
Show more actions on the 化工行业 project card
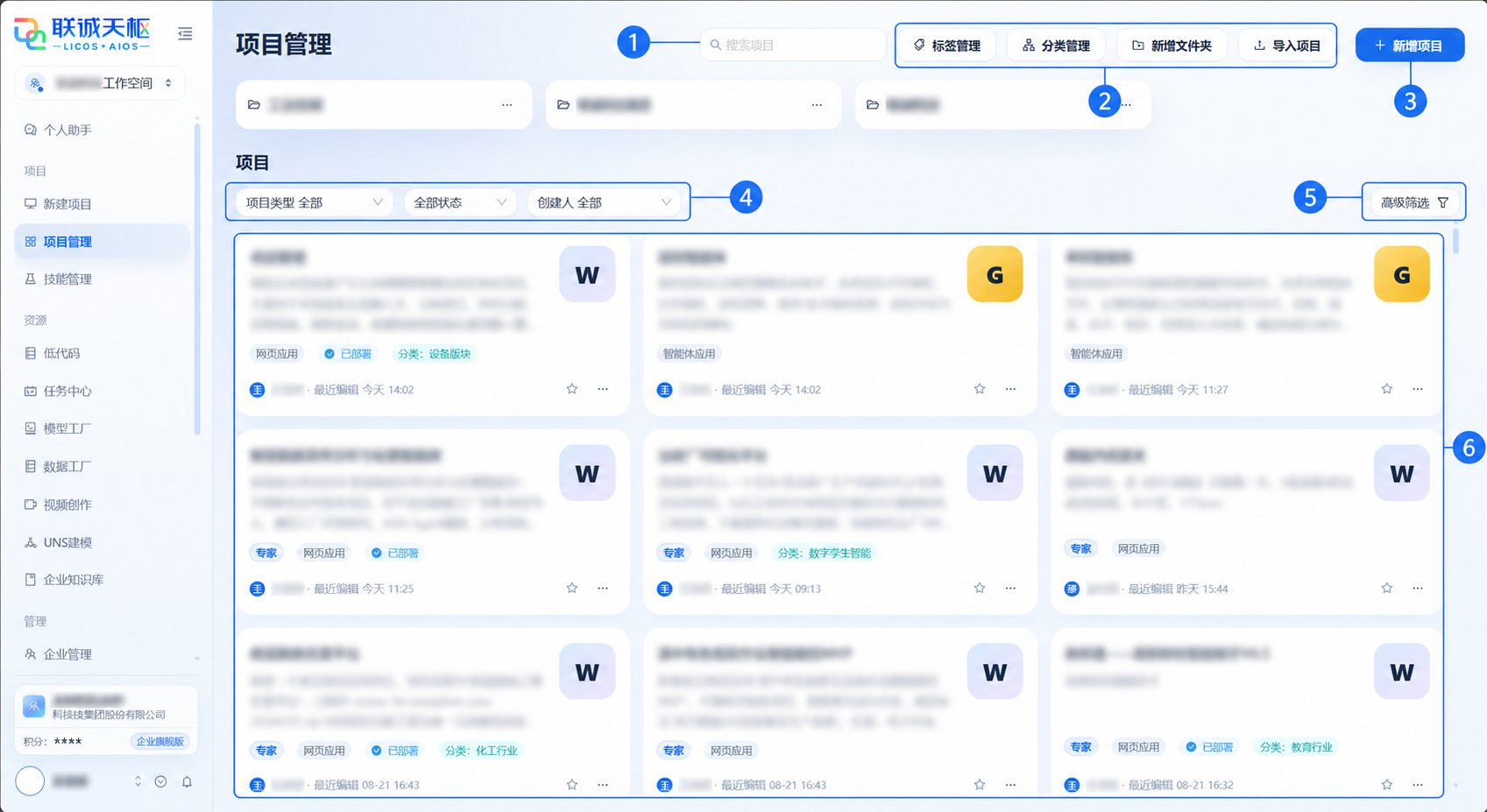(x=603, y=784)
